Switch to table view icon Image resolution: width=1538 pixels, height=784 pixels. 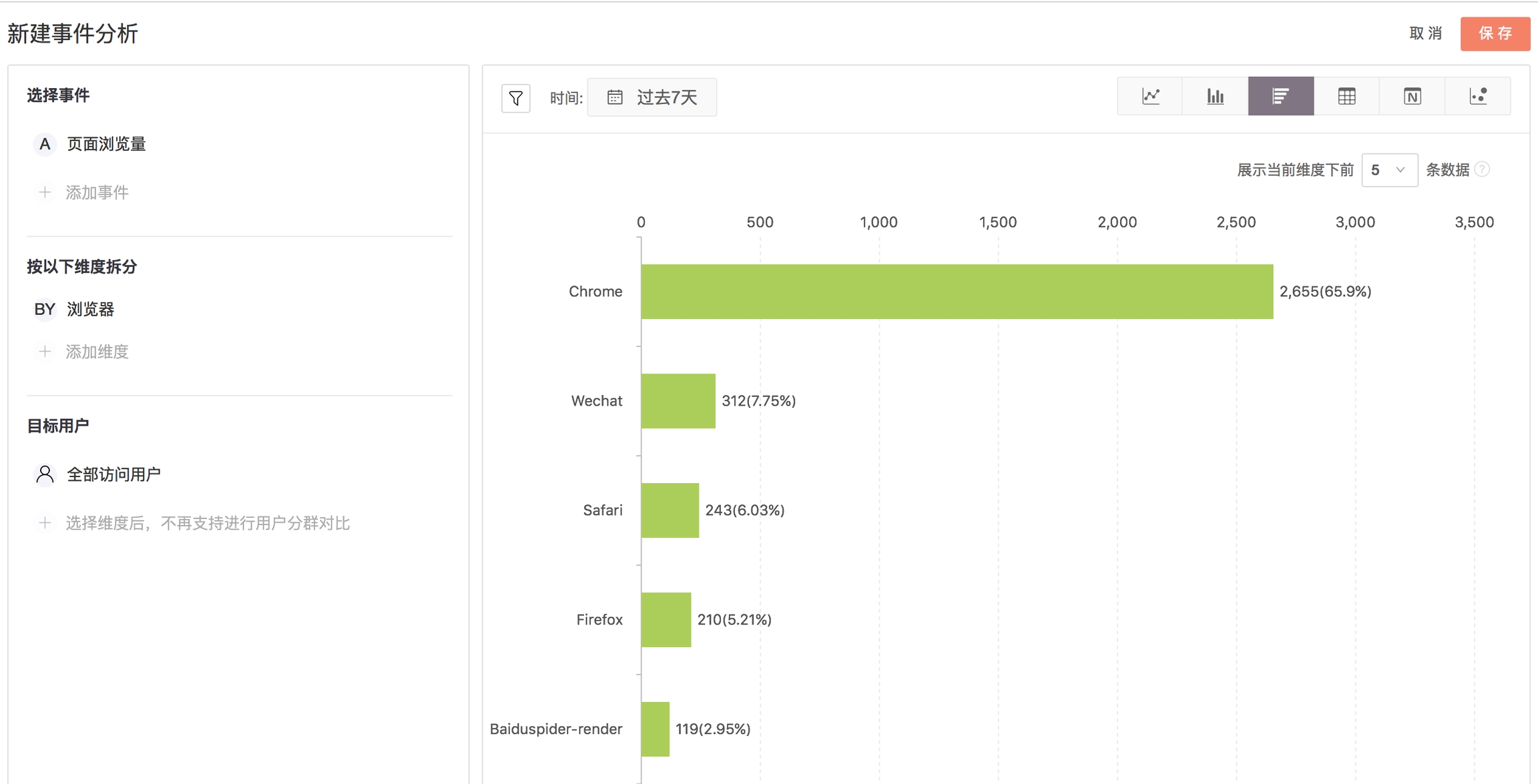(1346, 97)
